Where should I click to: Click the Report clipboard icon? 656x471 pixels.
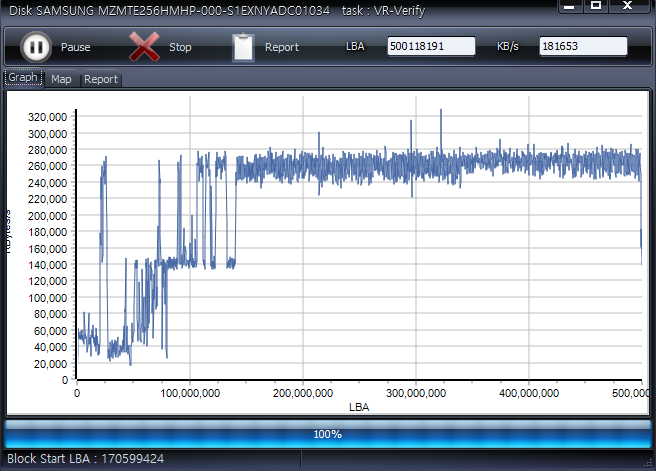point(243,47)
